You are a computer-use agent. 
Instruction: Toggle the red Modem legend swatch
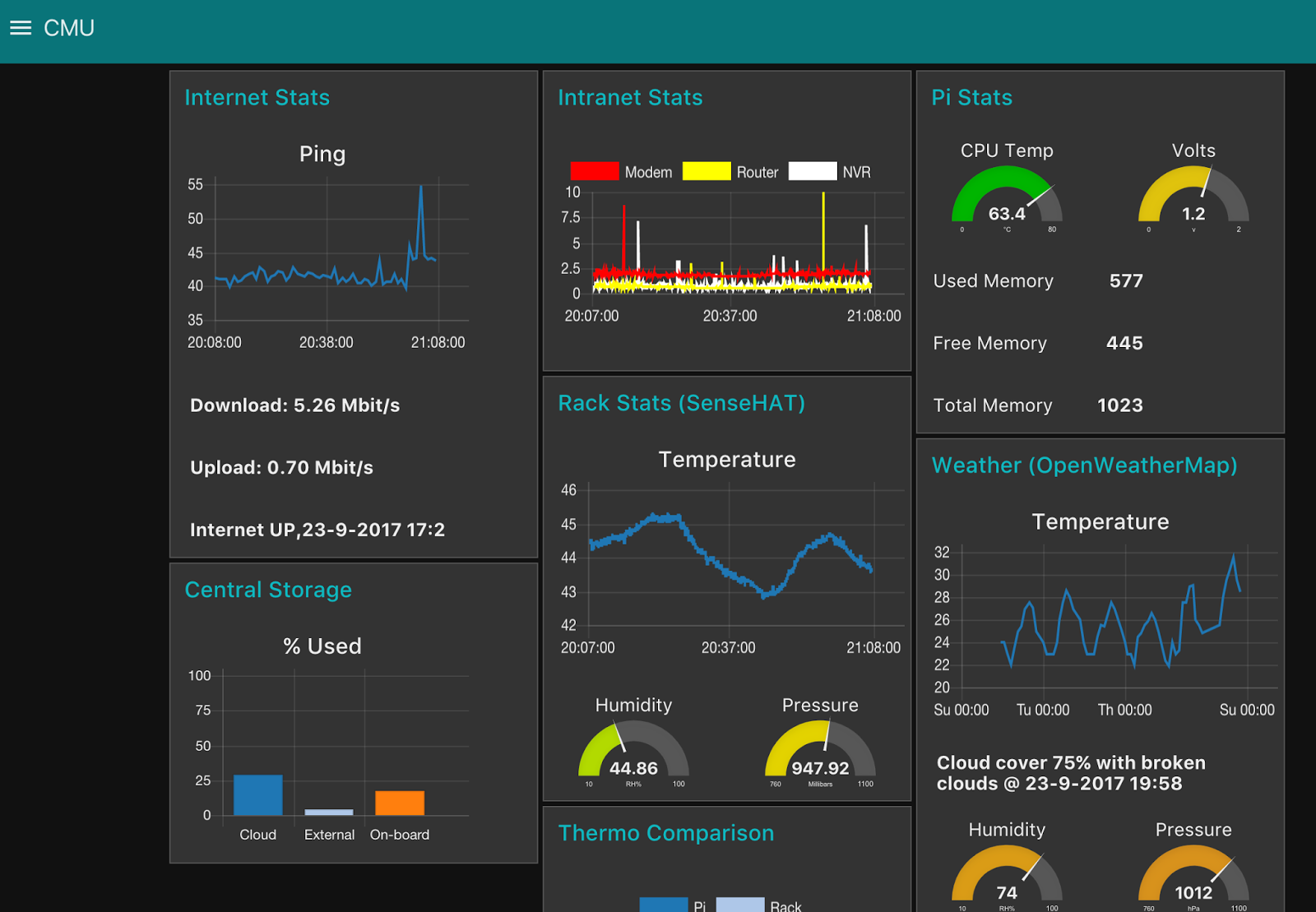[x=595, y=171]
